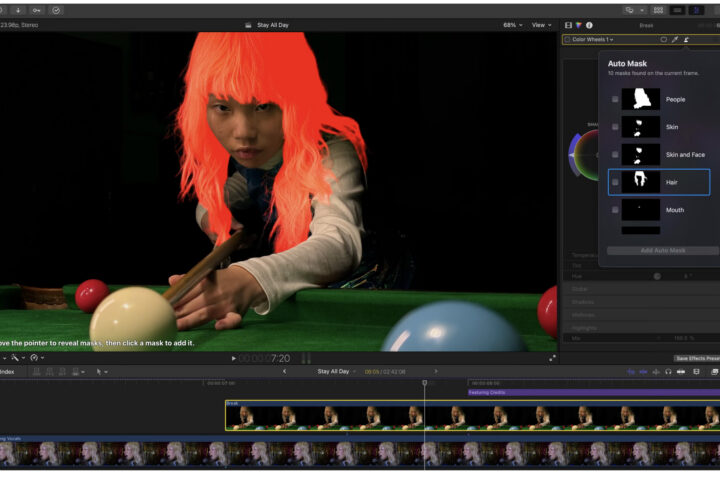Select the Skin mask thumbnail

(x=641, y=127)
